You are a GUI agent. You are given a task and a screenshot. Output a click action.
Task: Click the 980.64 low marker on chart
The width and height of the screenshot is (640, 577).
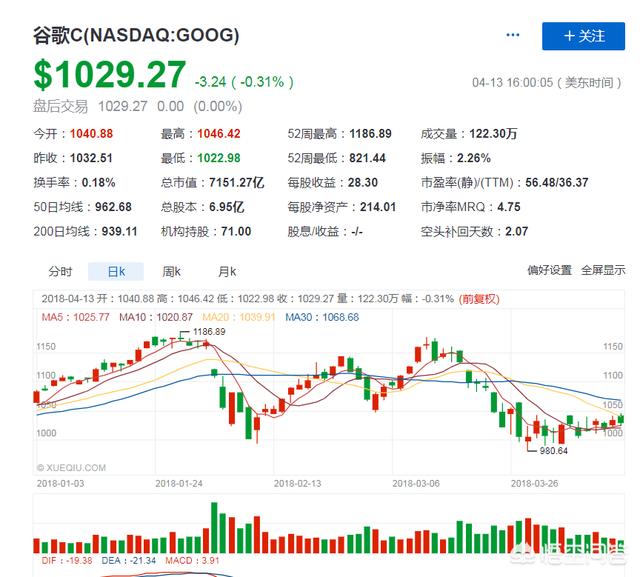pyautogui.click(x=553, y=451)
